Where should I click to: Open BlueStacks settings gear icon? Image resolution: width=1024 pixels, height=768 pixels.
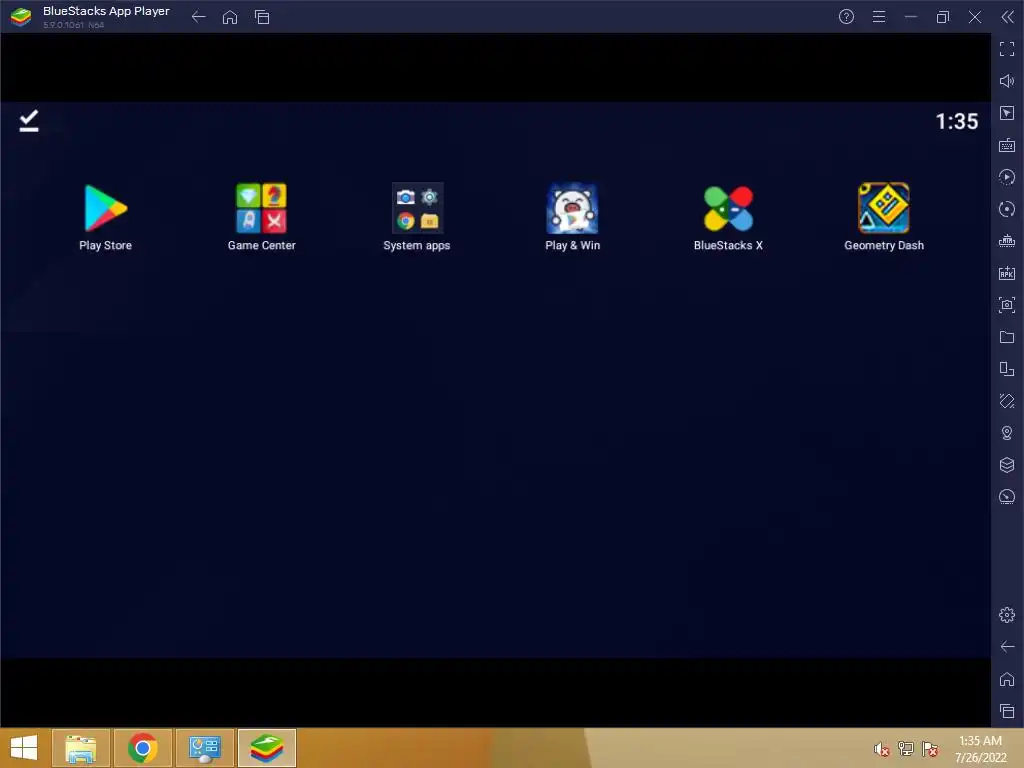click(1007, 615)
